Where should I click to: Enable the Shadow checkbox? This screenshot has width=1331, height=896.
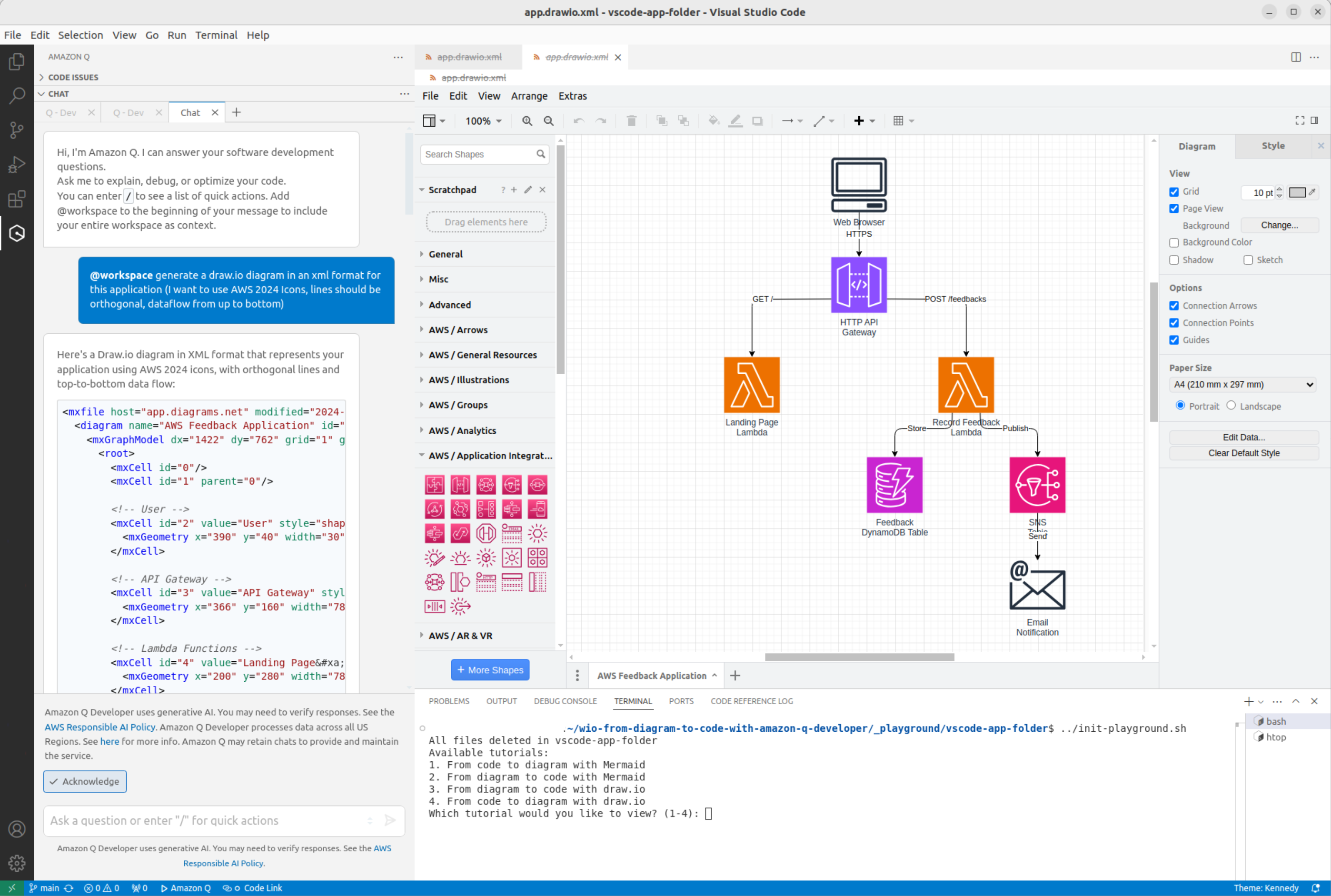click(1174, 260)
